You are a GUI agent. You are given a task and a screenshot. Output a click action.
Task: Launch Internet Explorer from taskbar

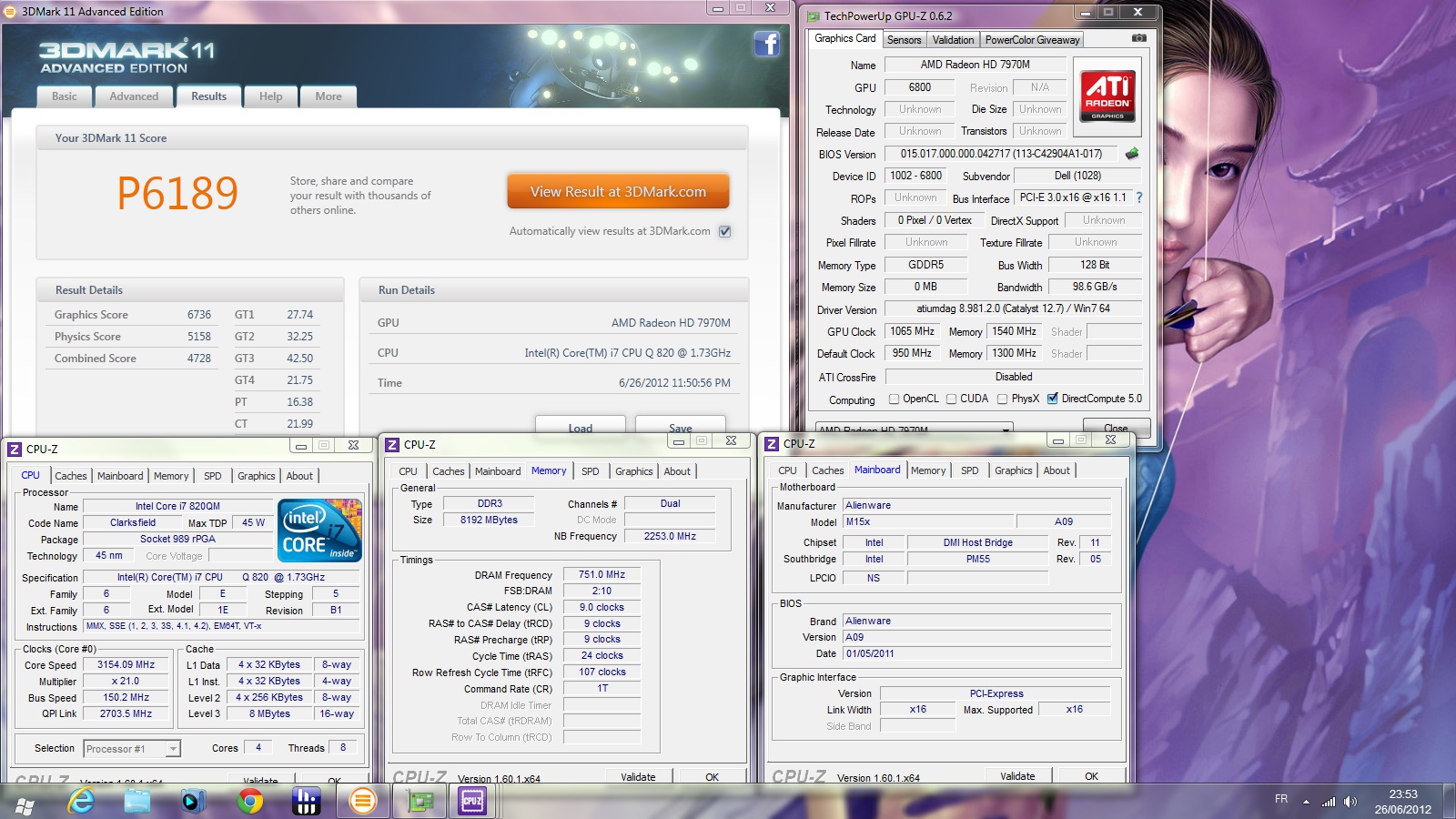(x=81, y=801)
